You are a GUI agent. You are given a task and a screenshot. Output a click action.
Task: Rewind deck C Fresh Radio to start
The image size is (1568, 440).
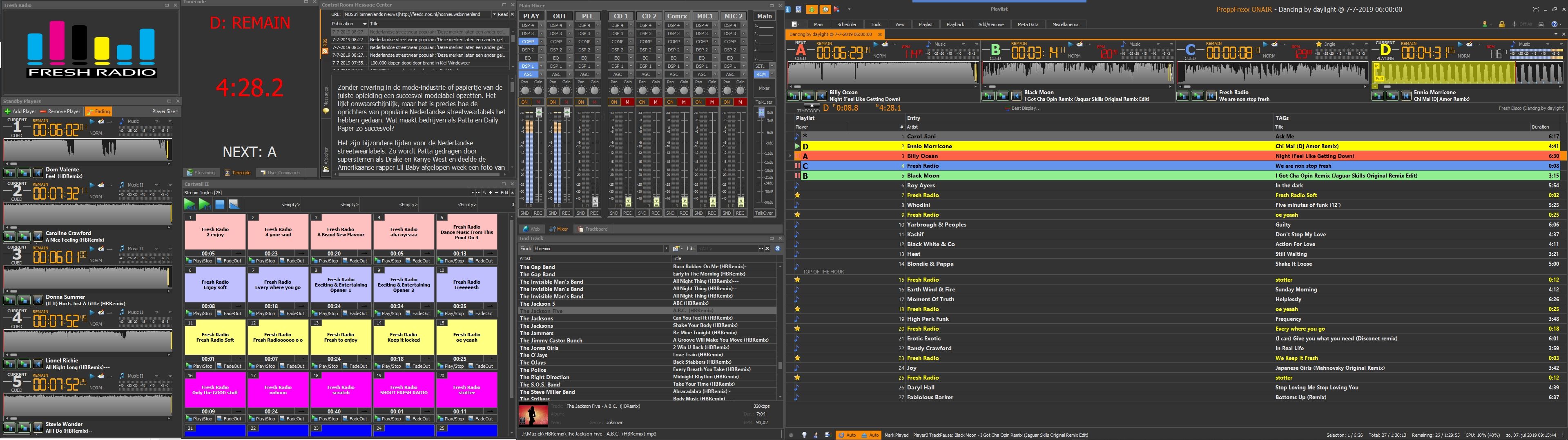pyautogui.click(x=1211, y=96)
